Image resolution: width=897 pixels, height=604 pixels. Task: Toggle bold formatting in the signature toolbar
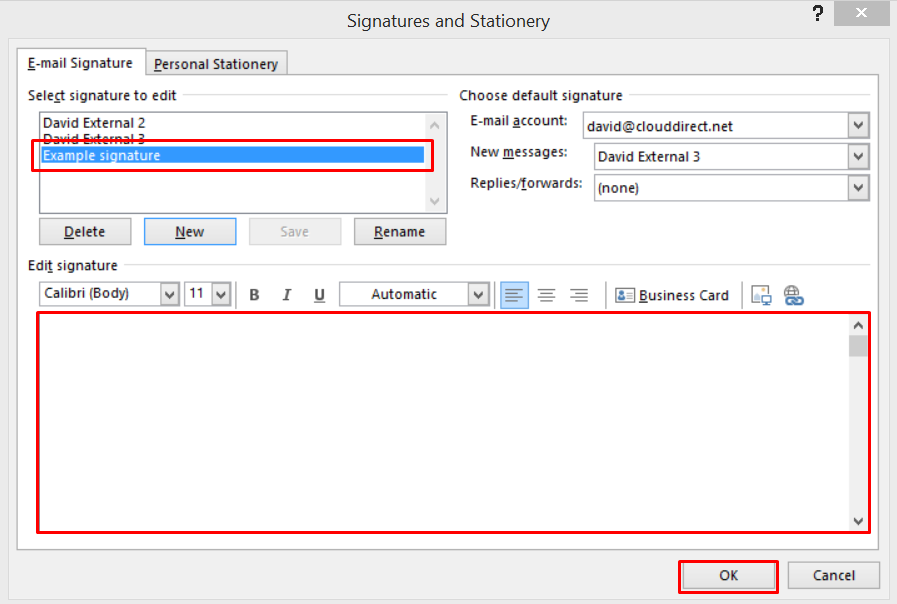click(255, 294)
